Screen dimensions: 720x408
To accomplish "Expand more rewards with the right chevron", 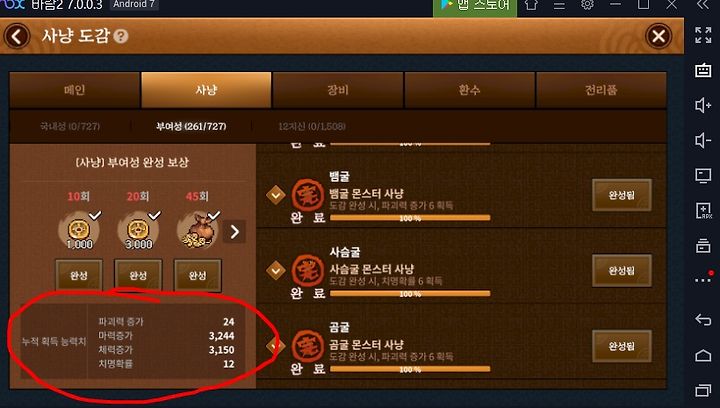I will (x=234, y=232).
